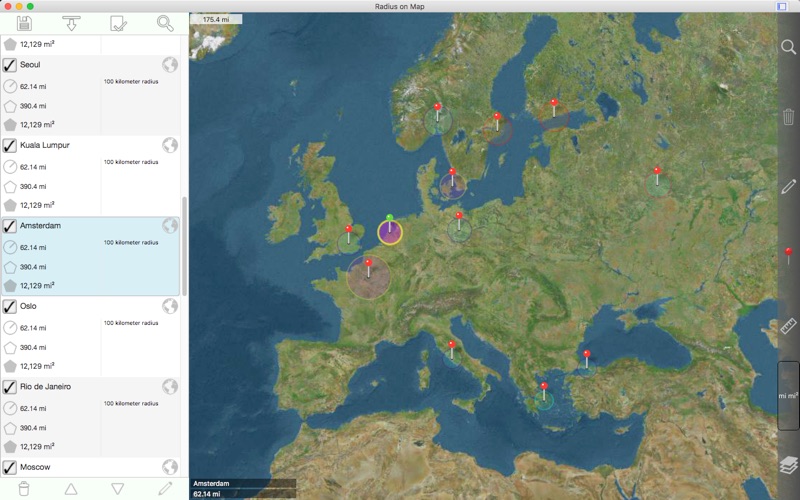Viewport: 800px width, 500px height.
Task: Select the ruler measure tool
Action: coord(788,326)
